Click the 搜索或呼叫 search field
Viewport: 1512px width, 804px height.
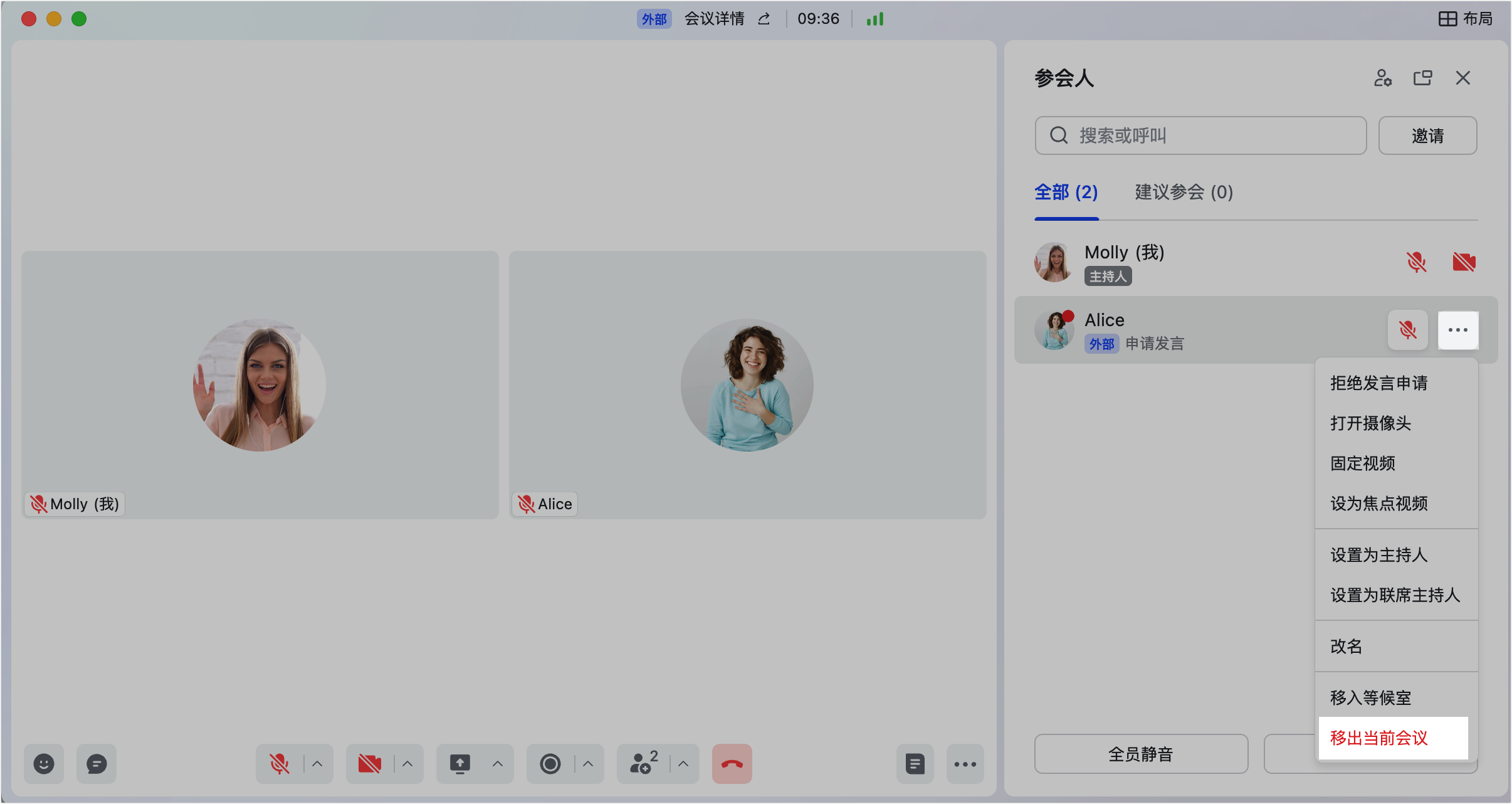pyautogui.click(x=1200, y=135)
